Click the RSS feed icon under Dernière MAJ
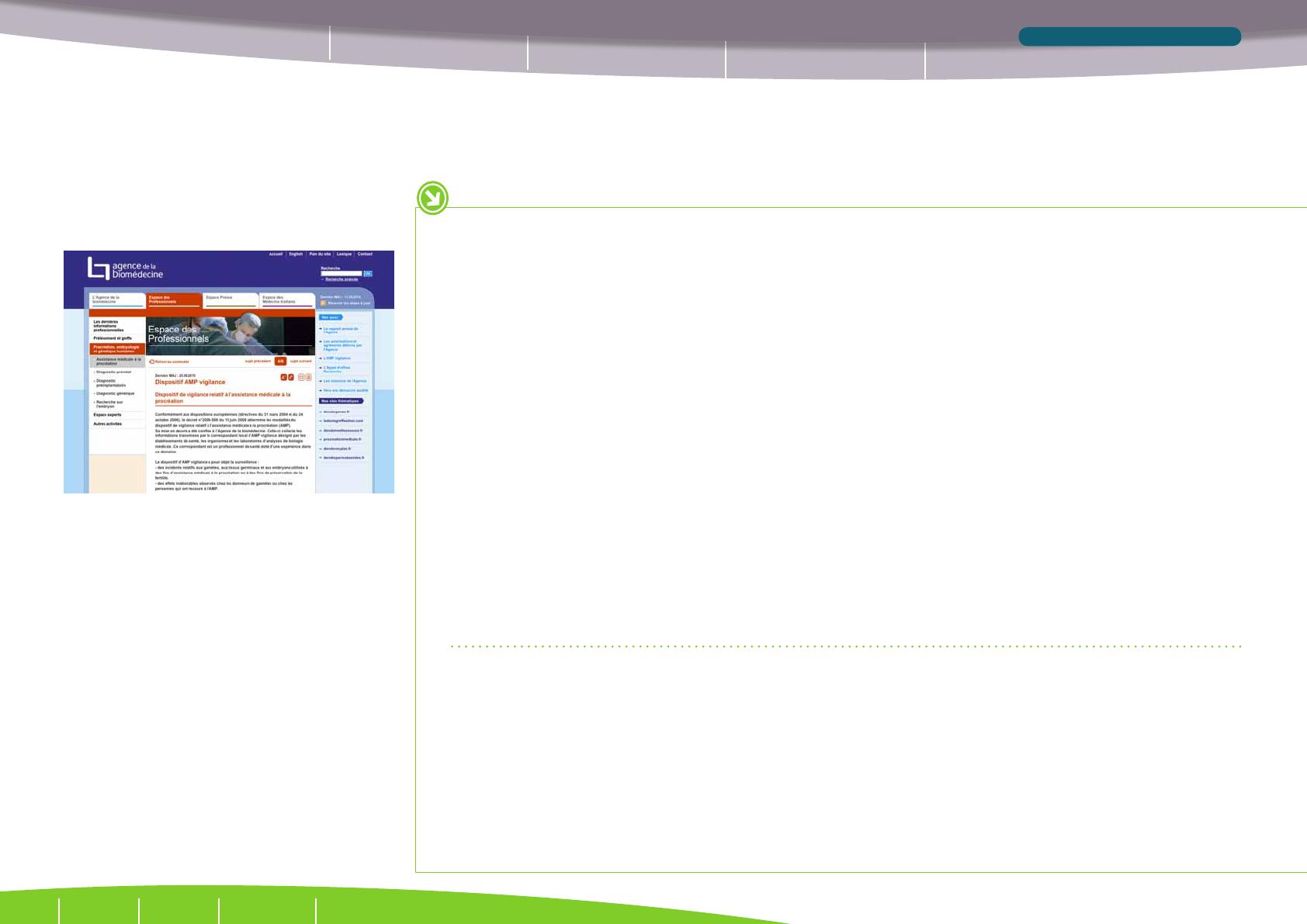The image size is (1307, 924). click(324, 303)
